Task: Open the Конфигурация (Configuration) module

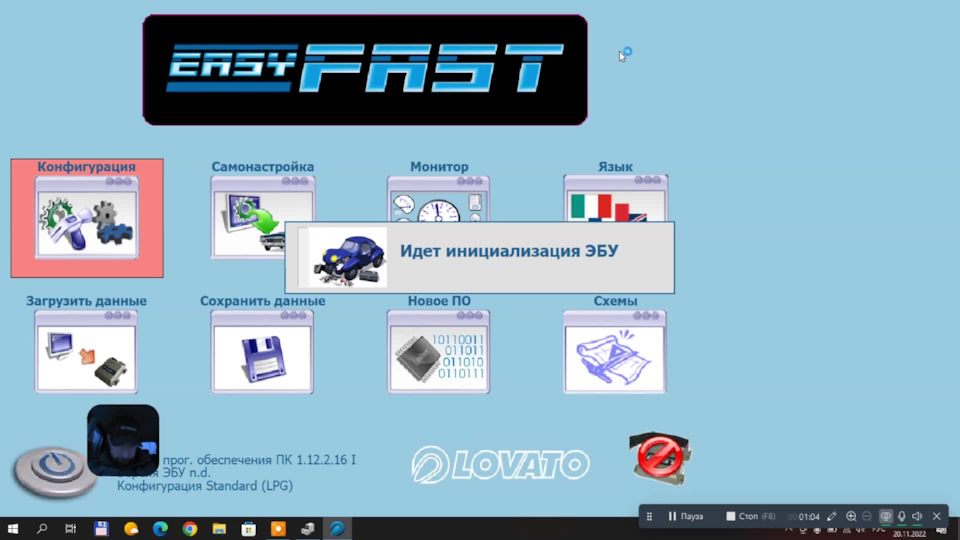Action: point(86,217)
